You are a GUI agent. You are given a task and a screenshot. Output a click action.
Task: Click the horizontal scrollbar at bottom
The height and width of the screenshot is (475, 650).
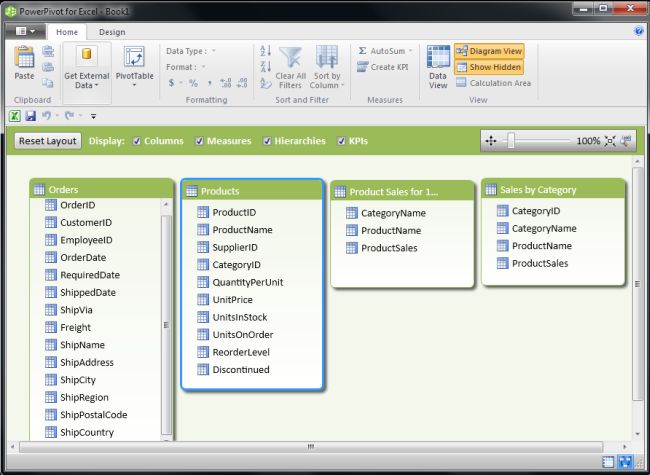311,447
